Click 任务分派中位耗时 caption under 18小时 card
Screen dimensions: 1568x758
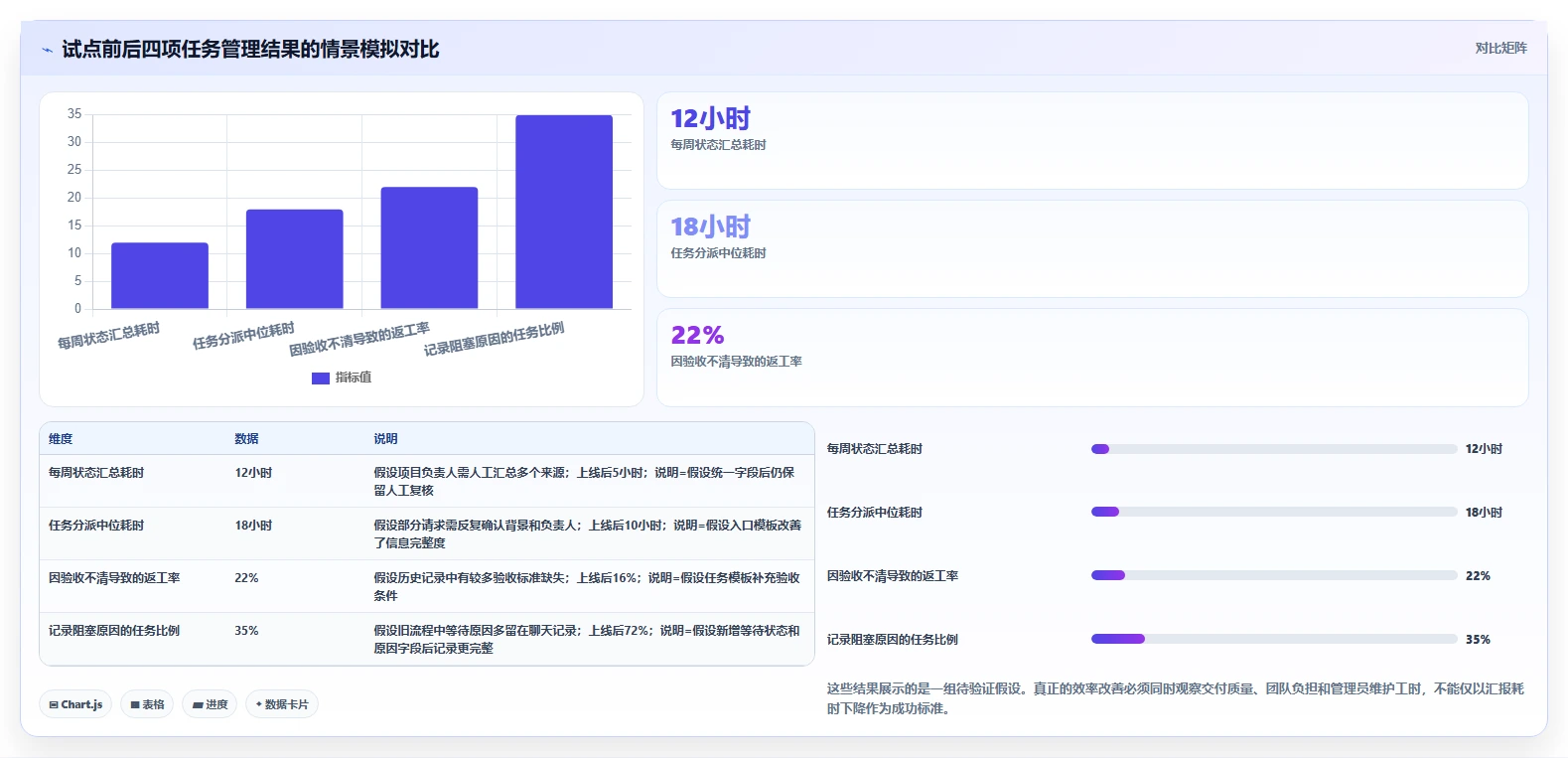[718, 253]
